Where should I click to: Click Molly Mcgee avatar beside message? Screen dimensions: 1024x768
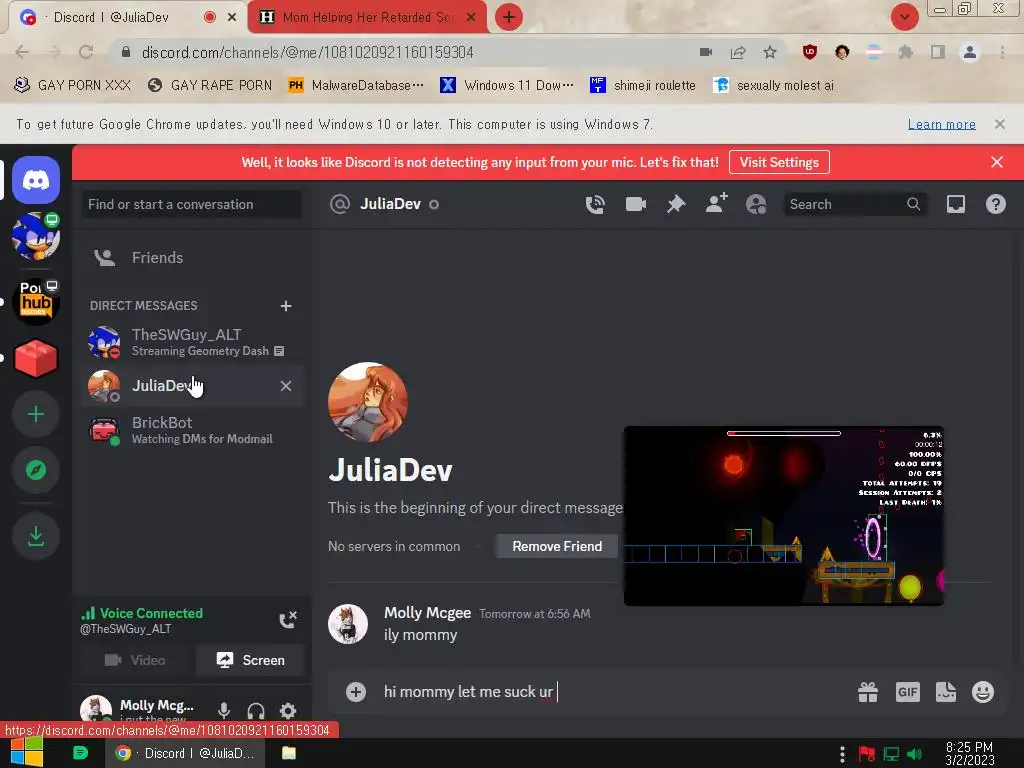click(x=347, y=624)
